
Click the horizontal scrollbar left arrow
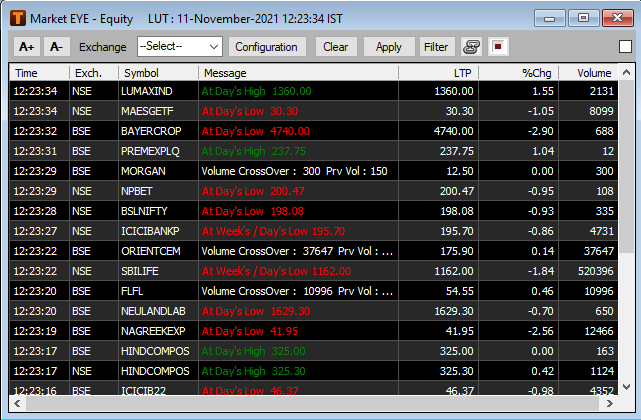click(17, 404)
